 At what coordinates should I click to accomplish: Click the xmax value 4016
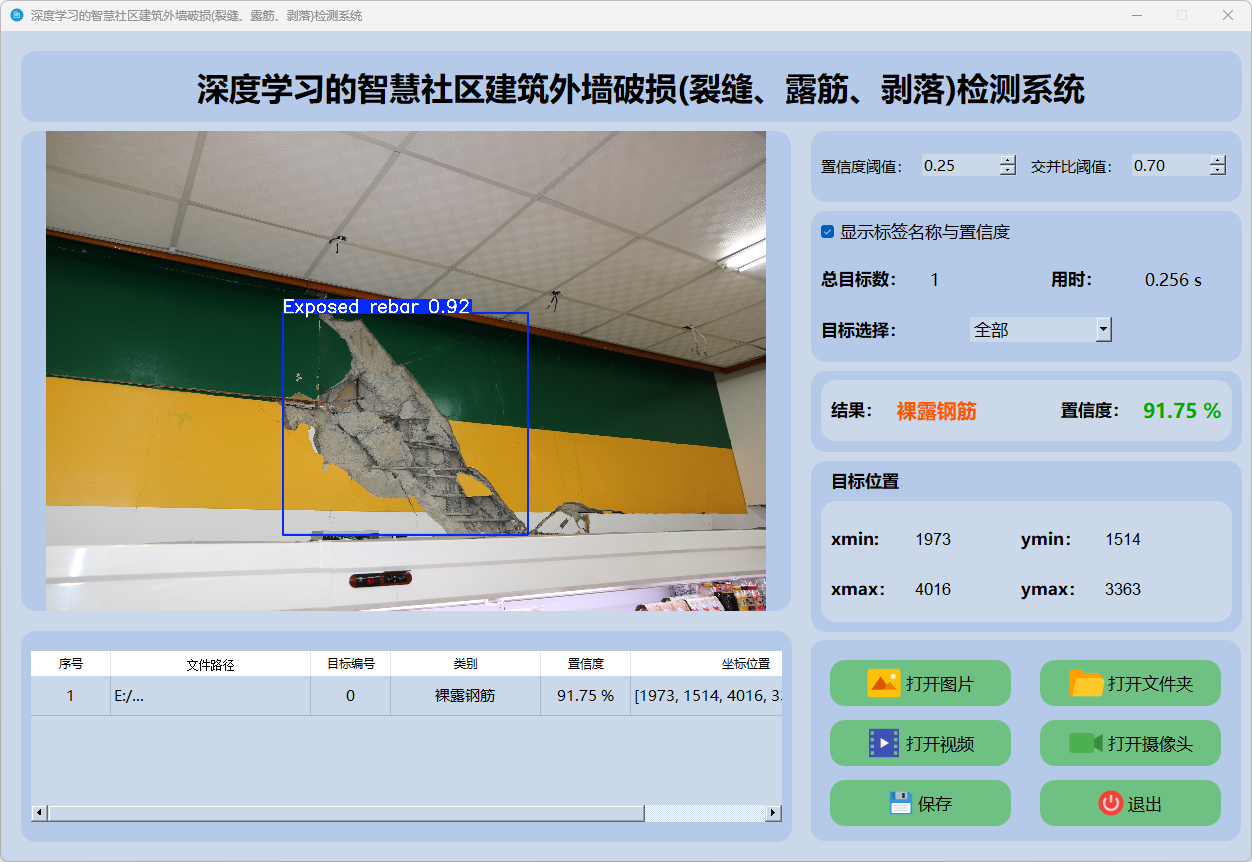(x=933, y=590)
